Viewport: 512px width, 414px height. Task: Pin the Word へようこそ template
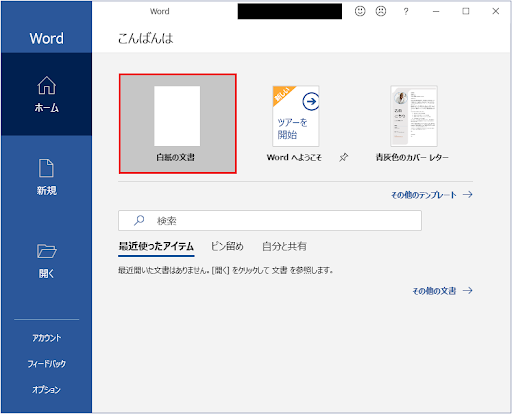[343, 157]
